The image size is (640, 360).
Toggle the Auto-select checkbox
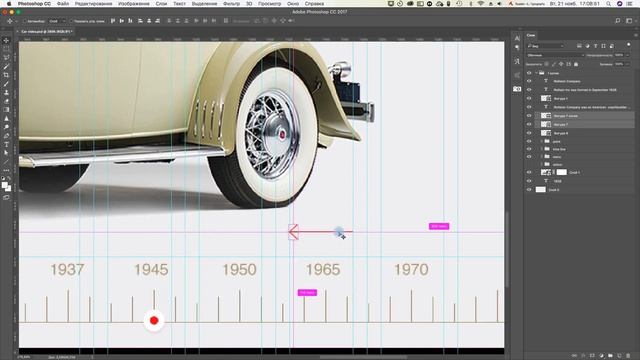[x=24, y=21]
